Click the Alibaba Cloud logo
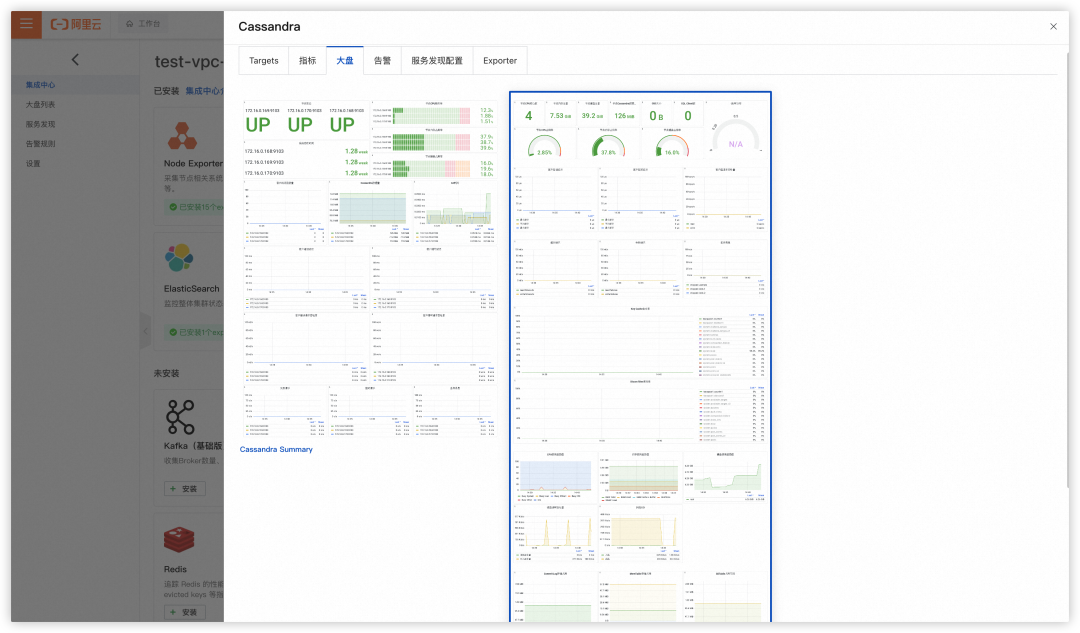Viewport: 1080px width, 633px height. point(76,24)
